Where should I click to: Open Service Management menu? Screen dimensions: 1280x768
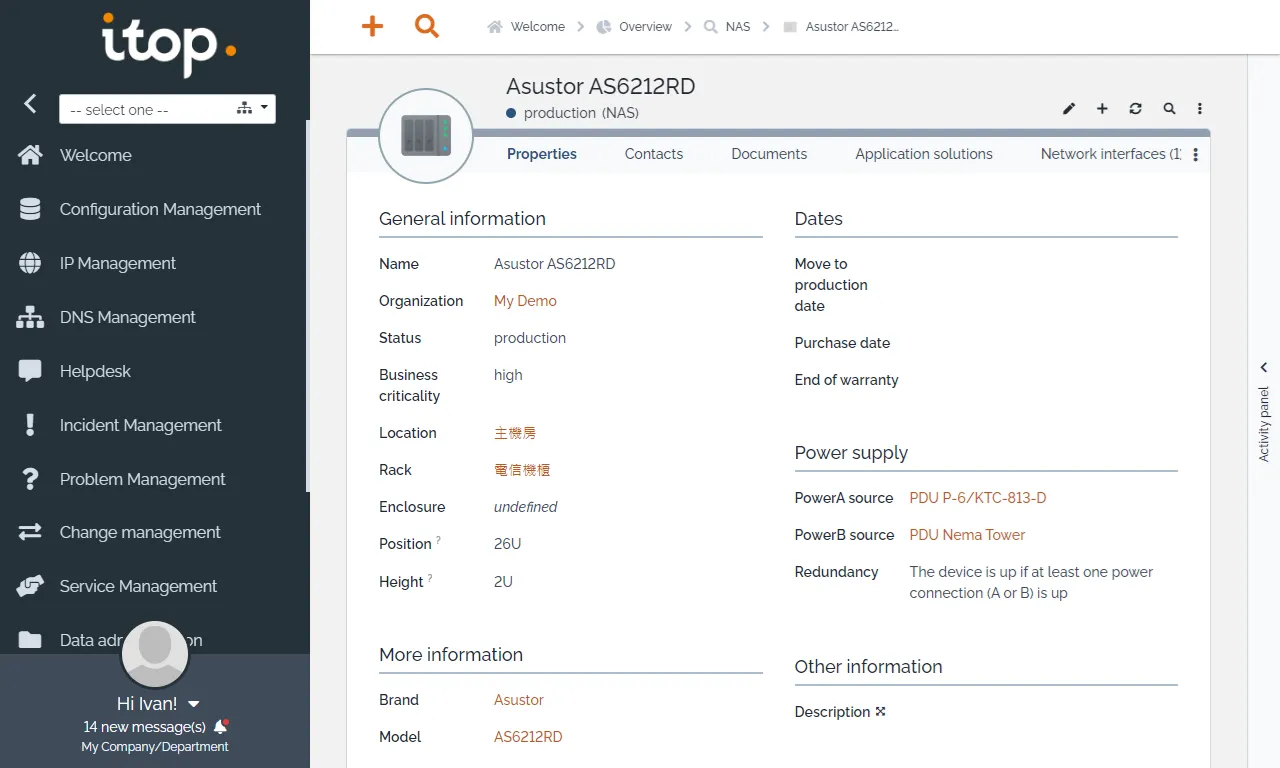click(x=138, y=586)
